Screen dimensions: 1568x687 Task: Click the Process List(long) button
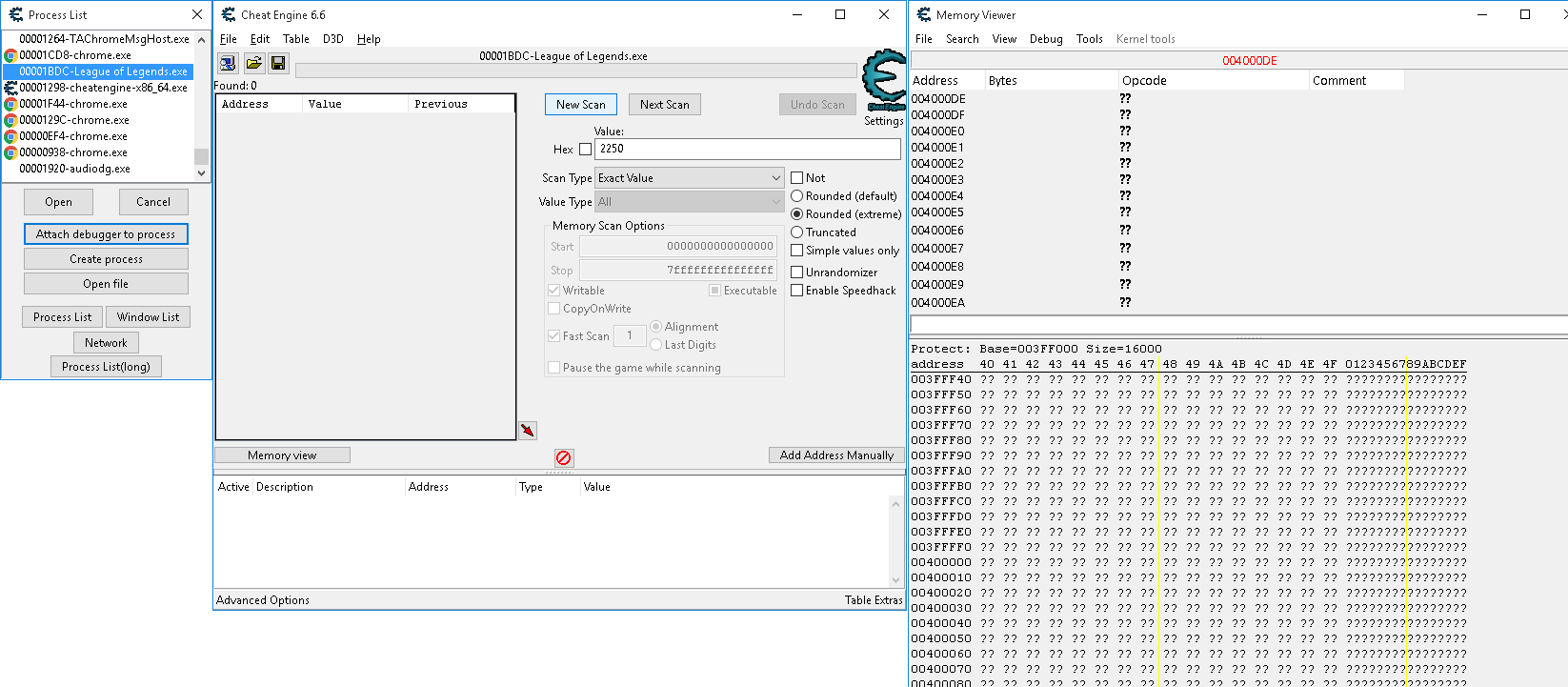click(x=106, y=367)
